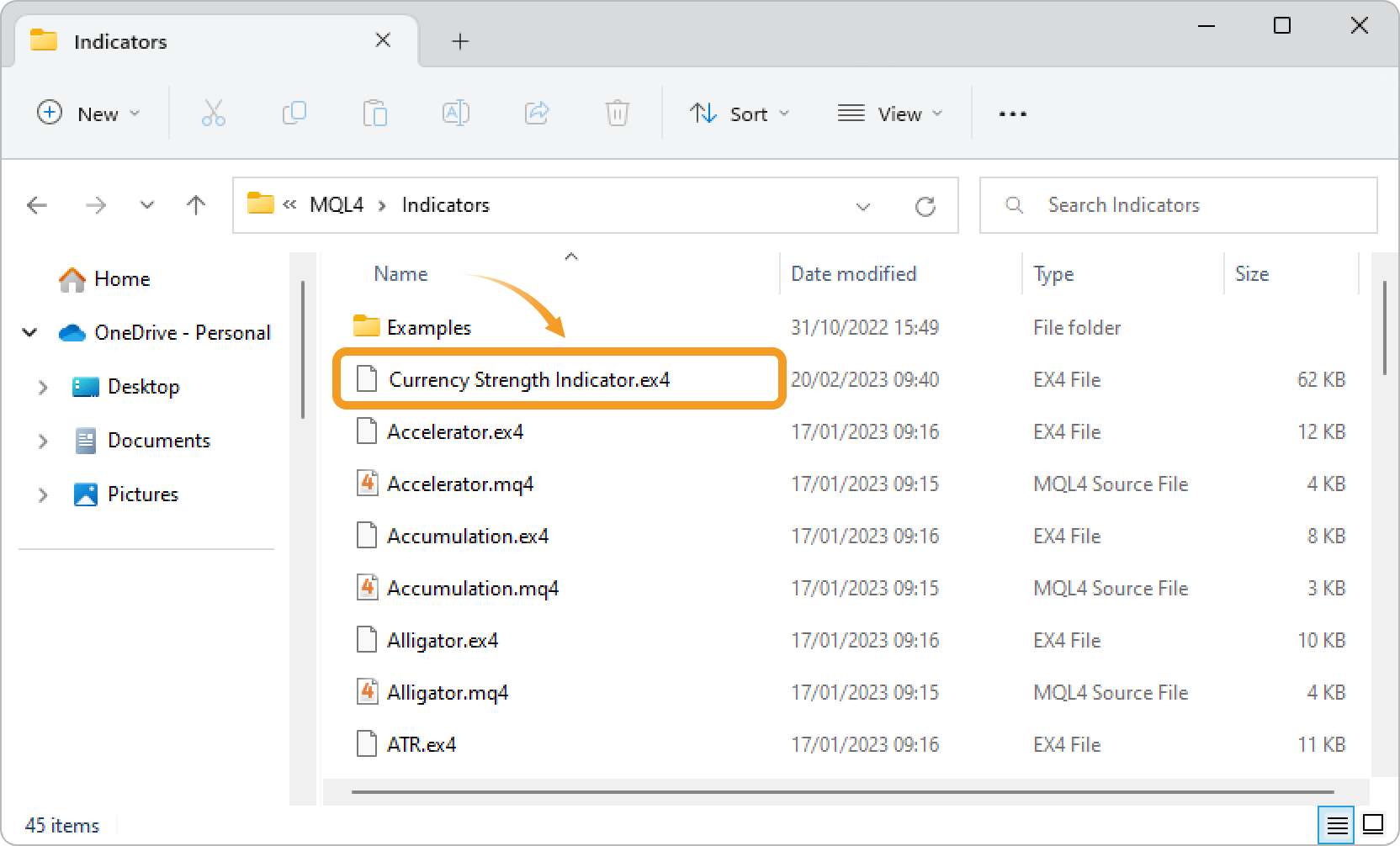
Task: Click the navigation pane scrollbar
Action: pyautogui.click(x=302, y=350)
